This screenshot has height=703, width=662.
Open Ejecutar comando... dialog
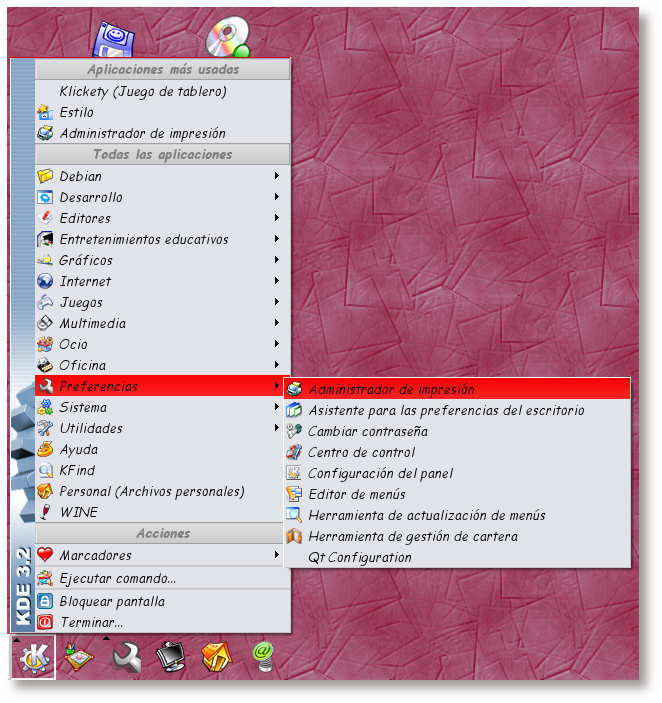[117, 578]
